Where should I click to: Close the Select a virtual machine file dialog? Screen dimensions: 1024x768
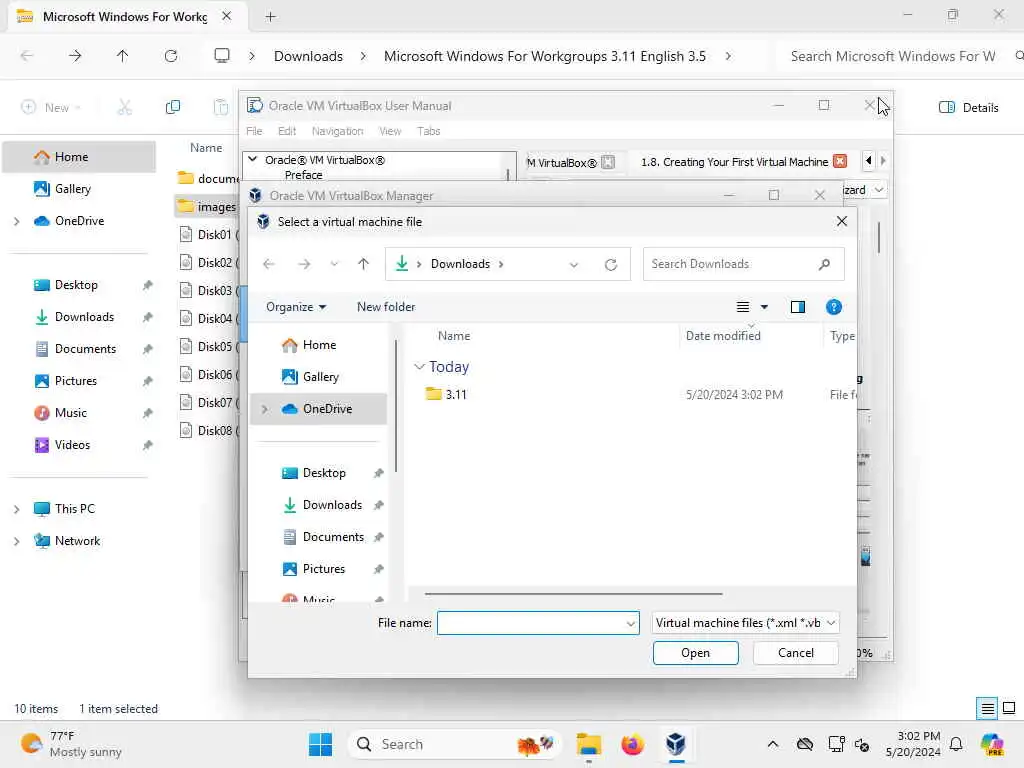(842, 221)
